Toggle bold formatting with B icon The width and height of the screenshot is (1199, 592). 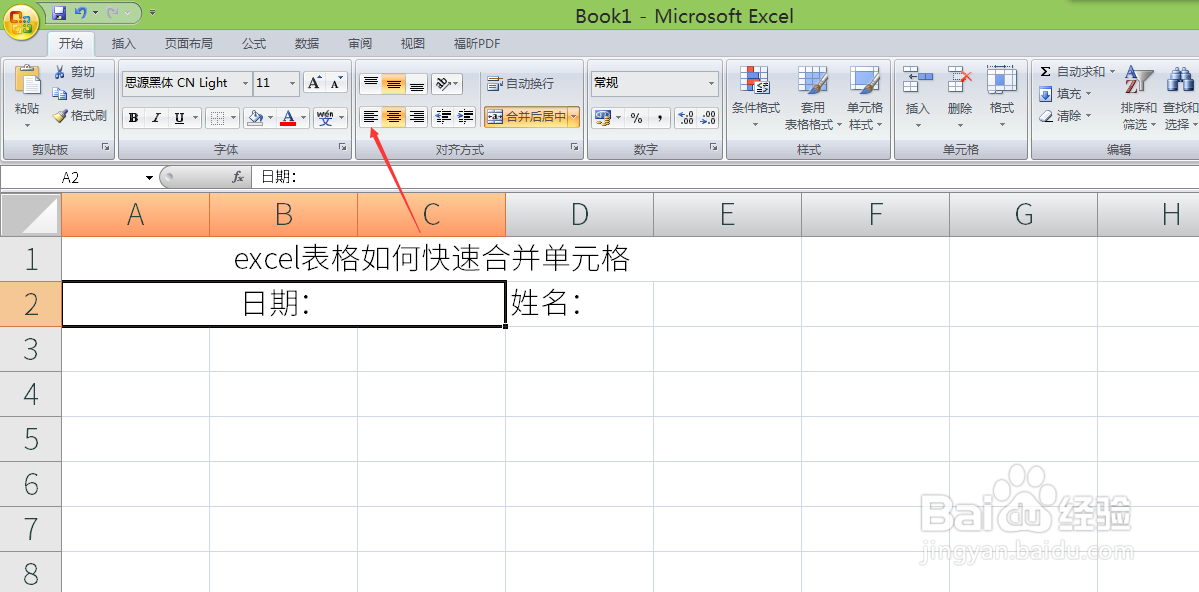(x=133, y=117)
